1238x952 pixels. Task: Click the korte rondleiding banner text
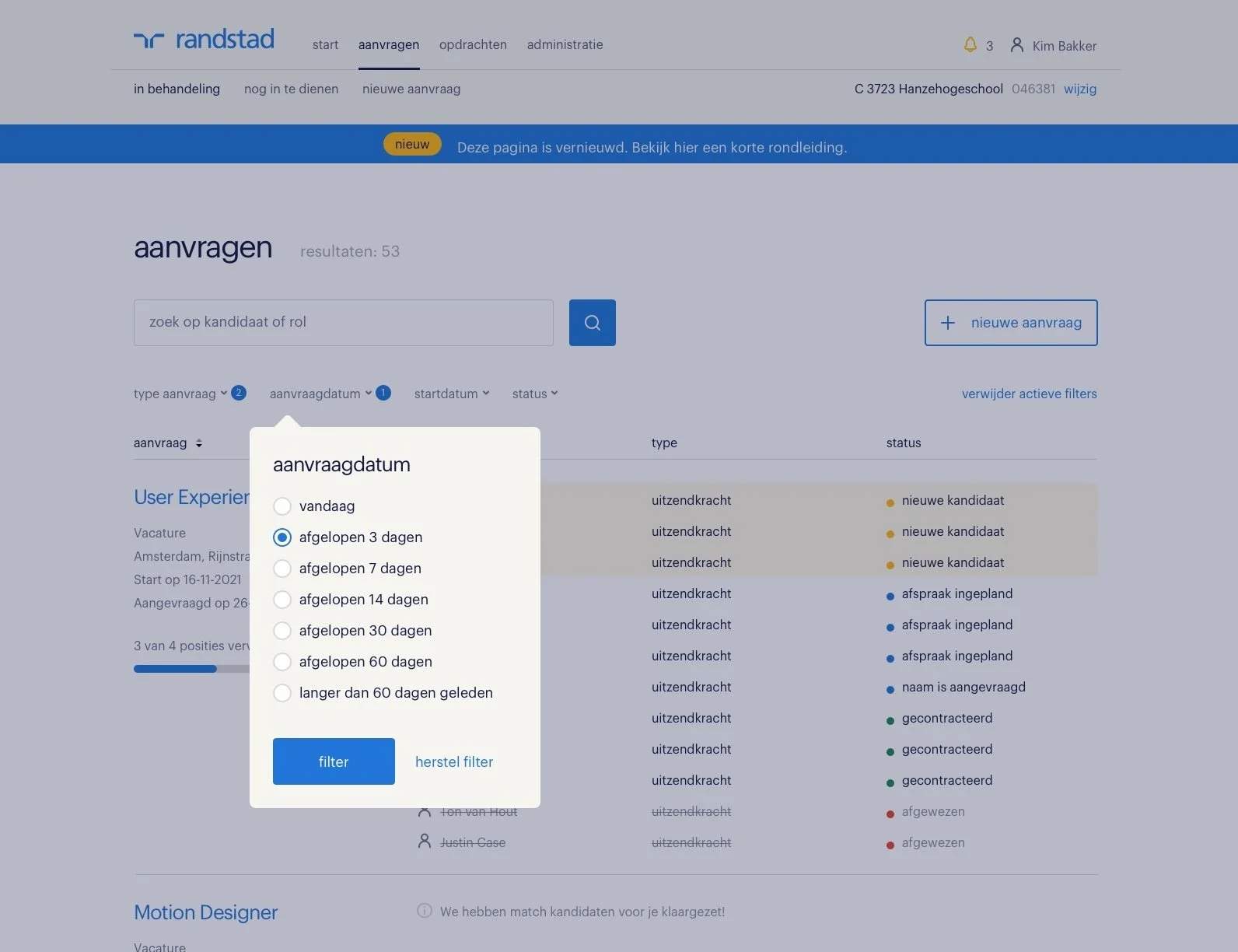[652, 147]
